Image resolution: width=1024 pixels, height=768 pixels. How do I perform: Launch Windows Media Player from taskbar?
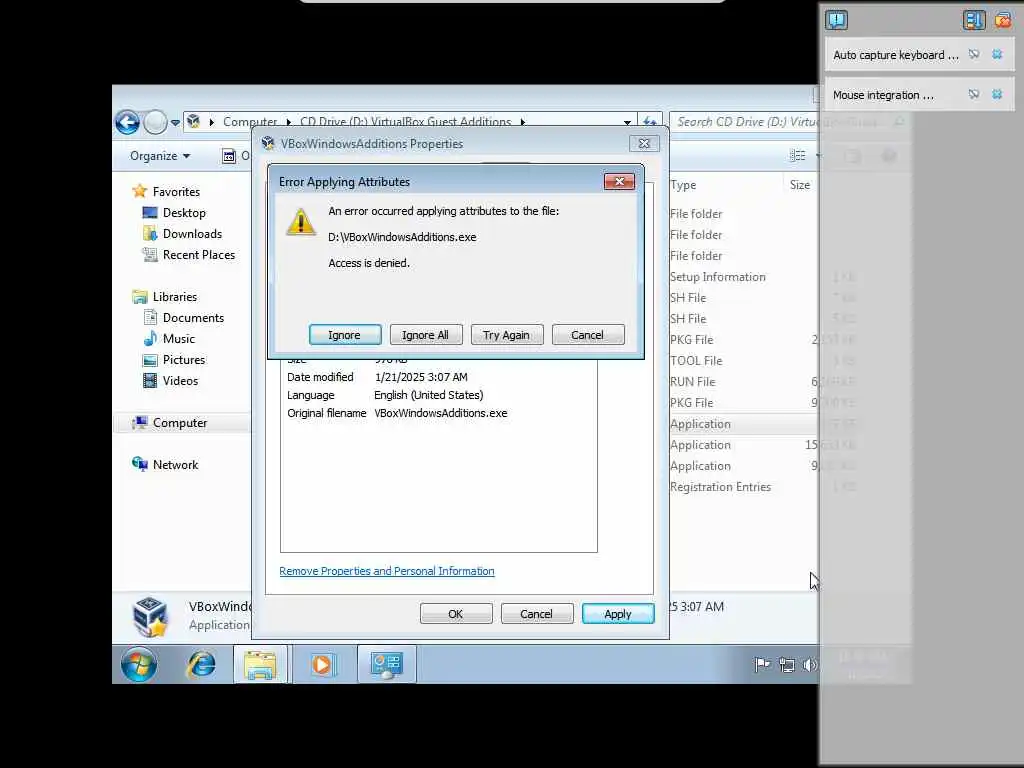coord(322,665)
